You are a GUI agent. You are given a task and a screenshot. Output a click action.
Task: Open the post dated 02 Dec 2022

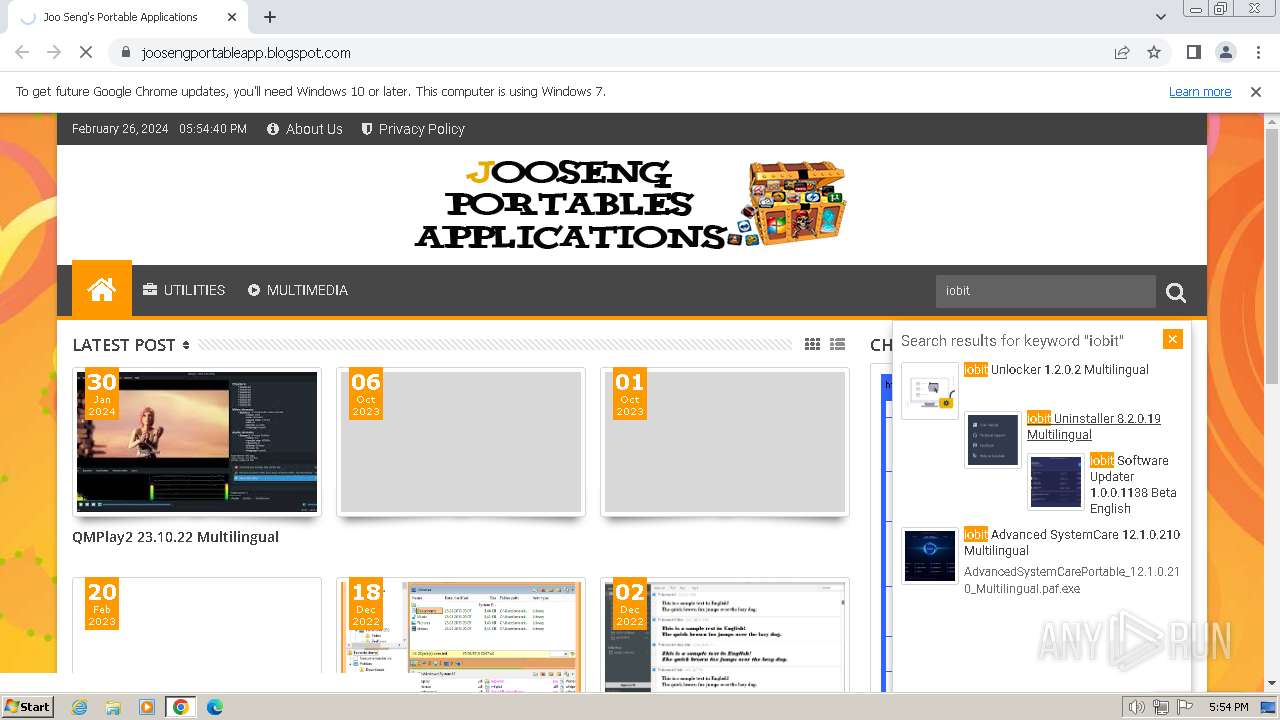point(725,634)
